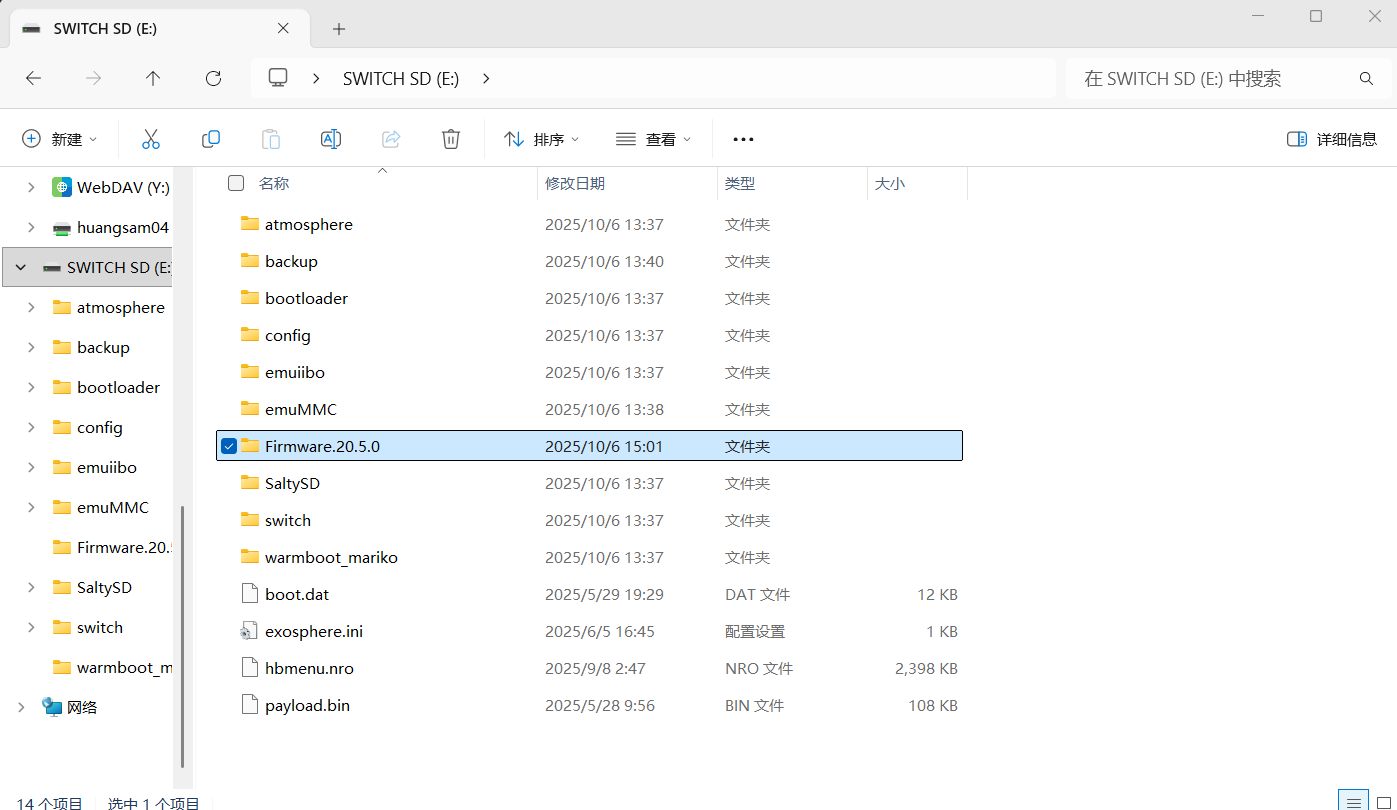This screenshot has height=810, width=1397.
Task: Toggle the 详细信息 details pane button
Action: point(1332,139)
